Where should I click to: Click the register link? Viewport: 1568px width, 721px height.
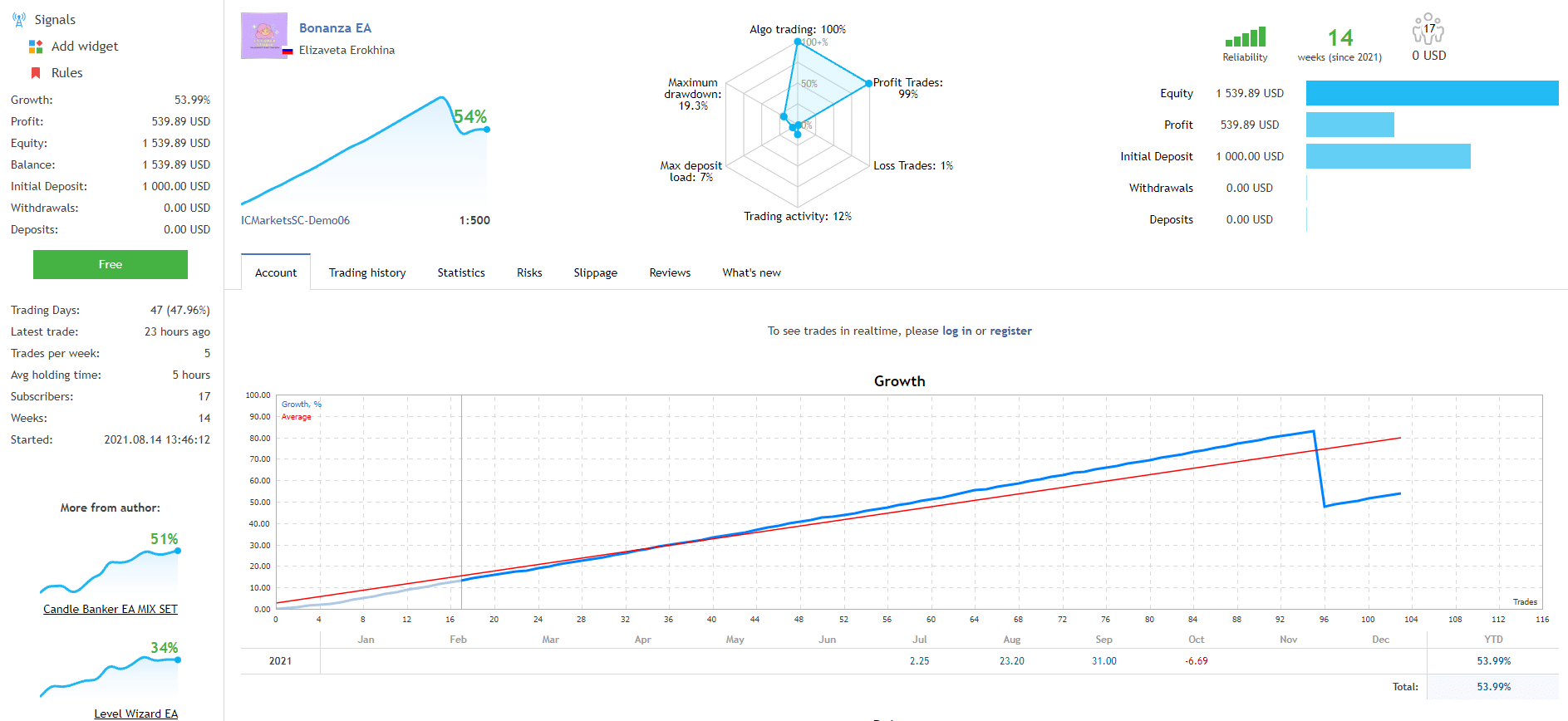coord(1010,331)
